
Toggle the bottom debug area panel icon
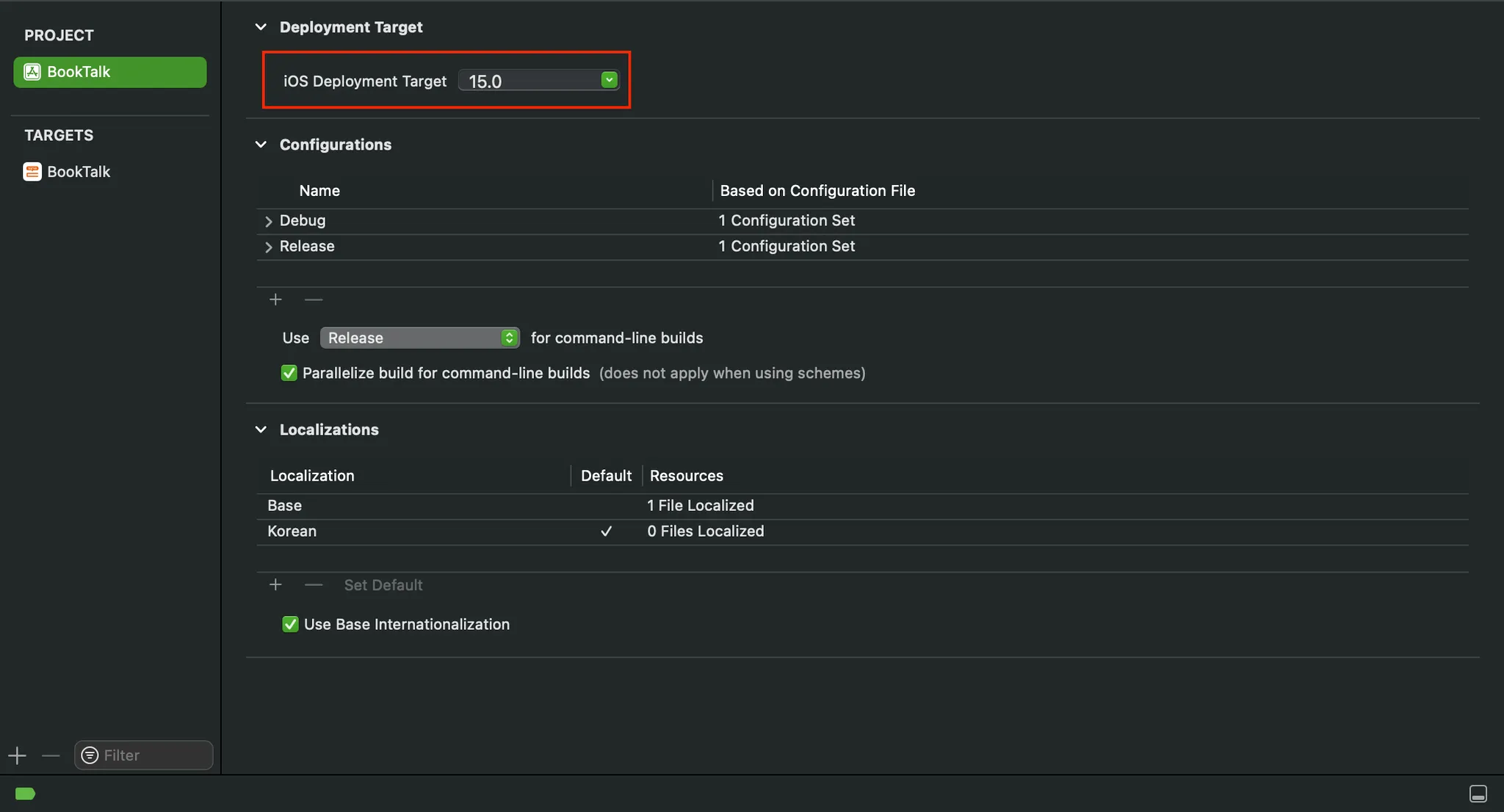[x=1478, y=794]
